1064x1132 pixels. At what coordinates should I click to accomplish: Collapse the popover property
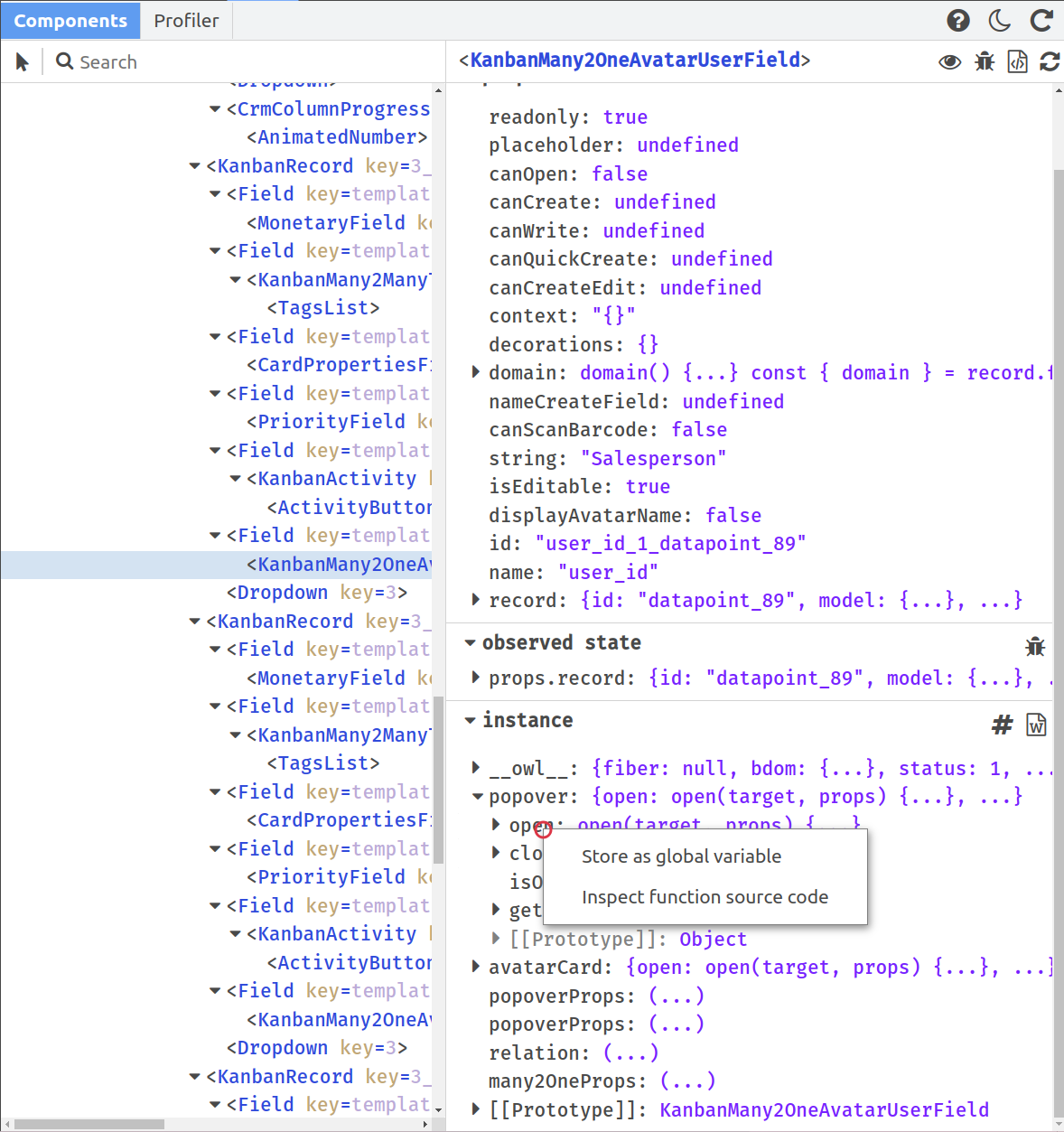(x=478, y=797)
